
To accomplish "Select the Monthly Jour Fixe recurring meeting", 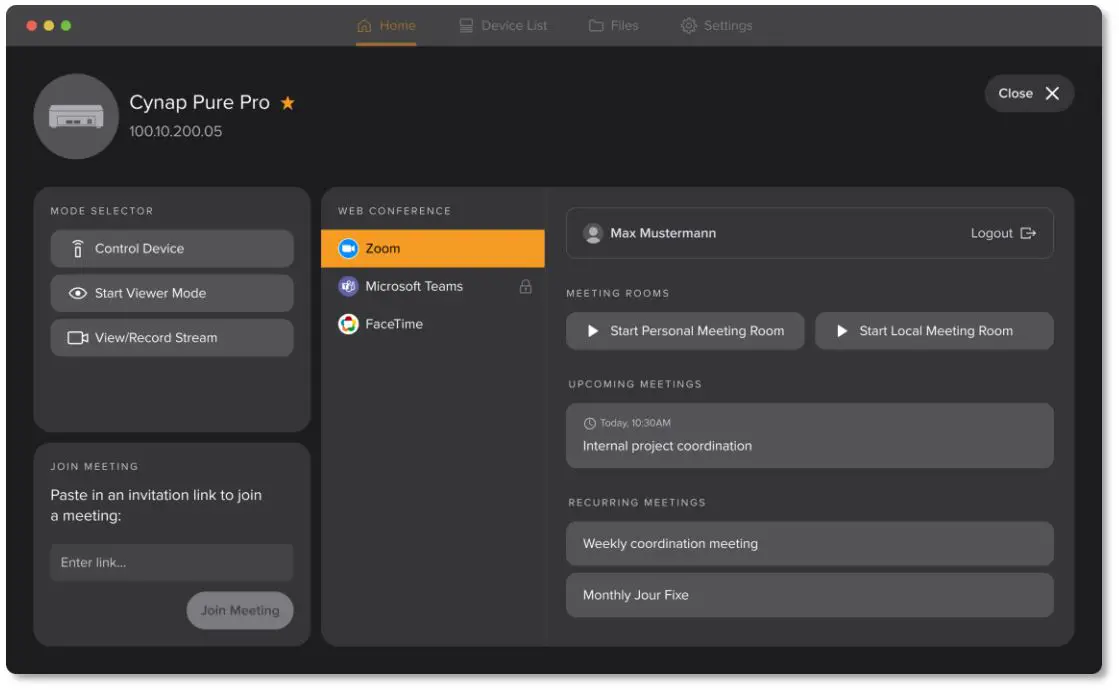I will click(808, 595).
